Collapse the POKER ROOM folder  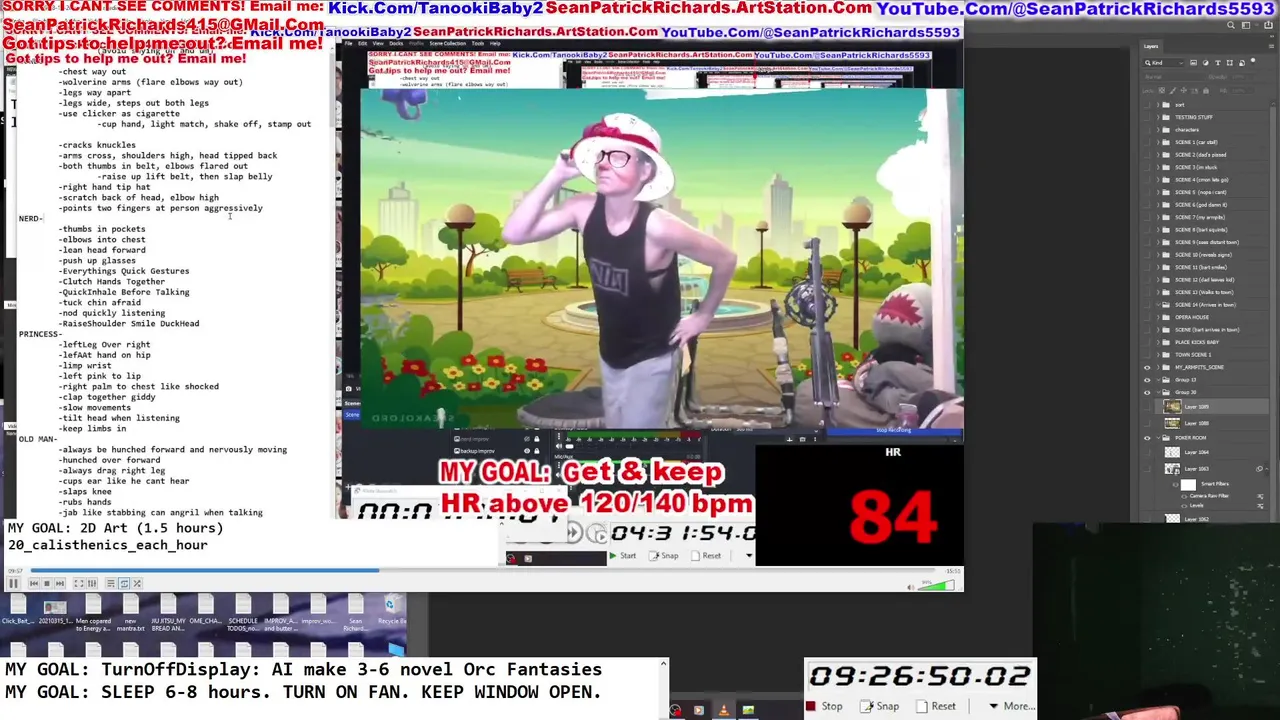1158,438
